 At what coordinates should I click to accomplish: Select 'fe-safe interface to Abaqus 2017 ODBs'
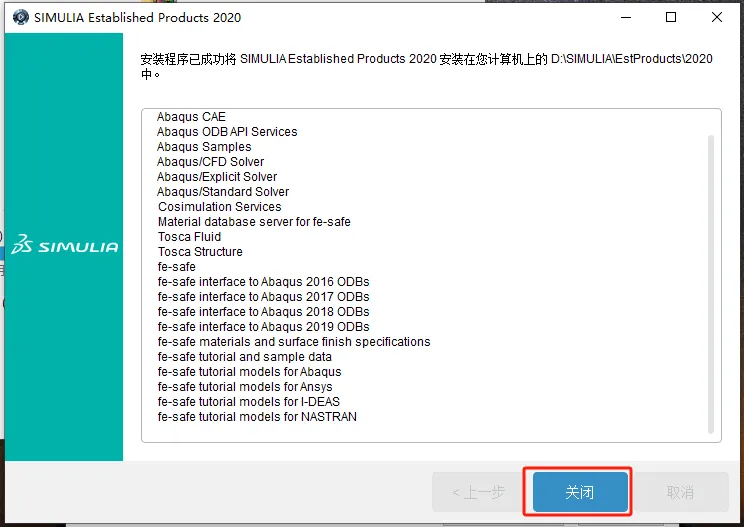tap(263, 296)
